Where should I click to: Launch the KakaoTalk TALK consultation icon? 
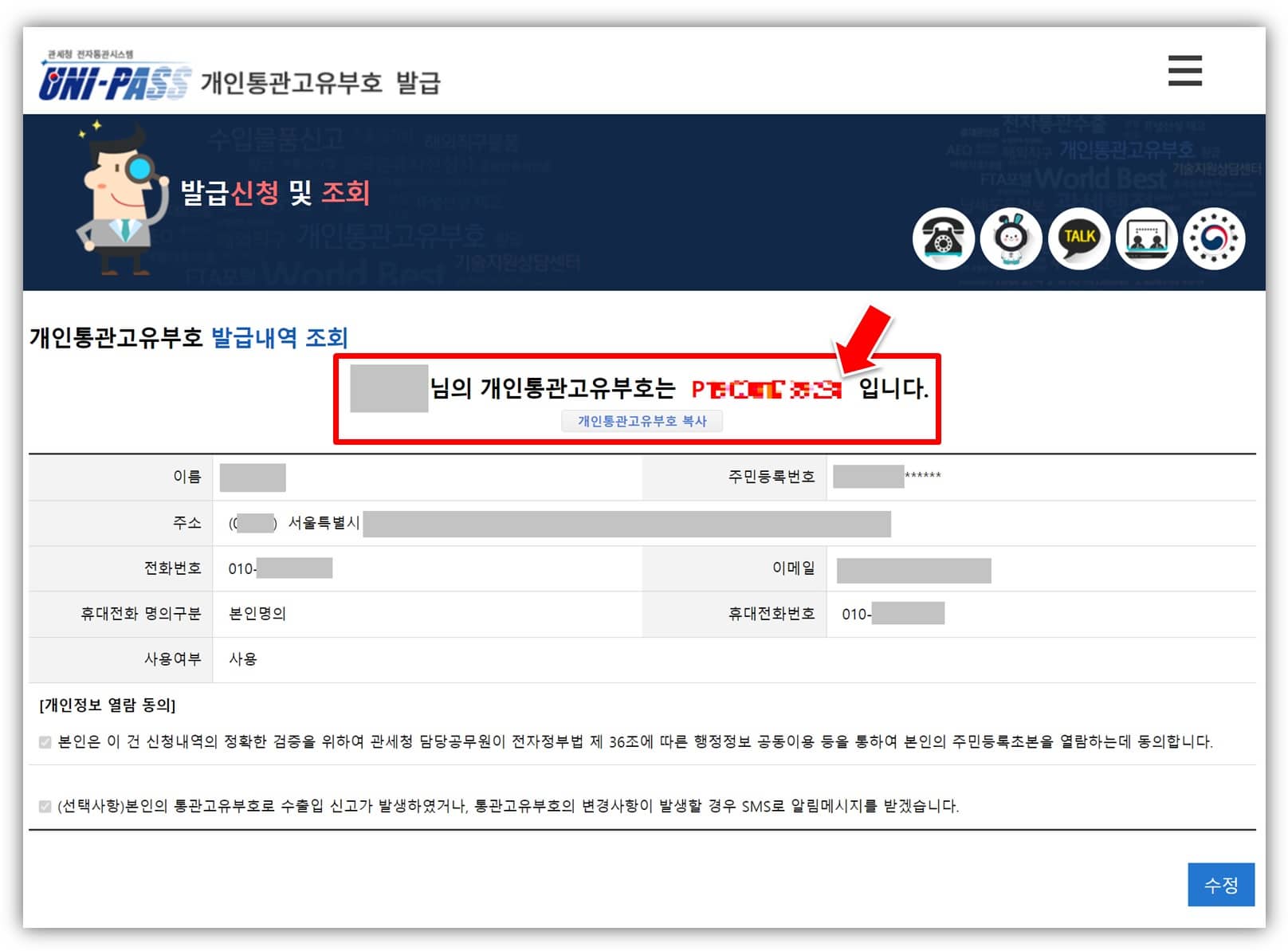tap(1079, 239)
